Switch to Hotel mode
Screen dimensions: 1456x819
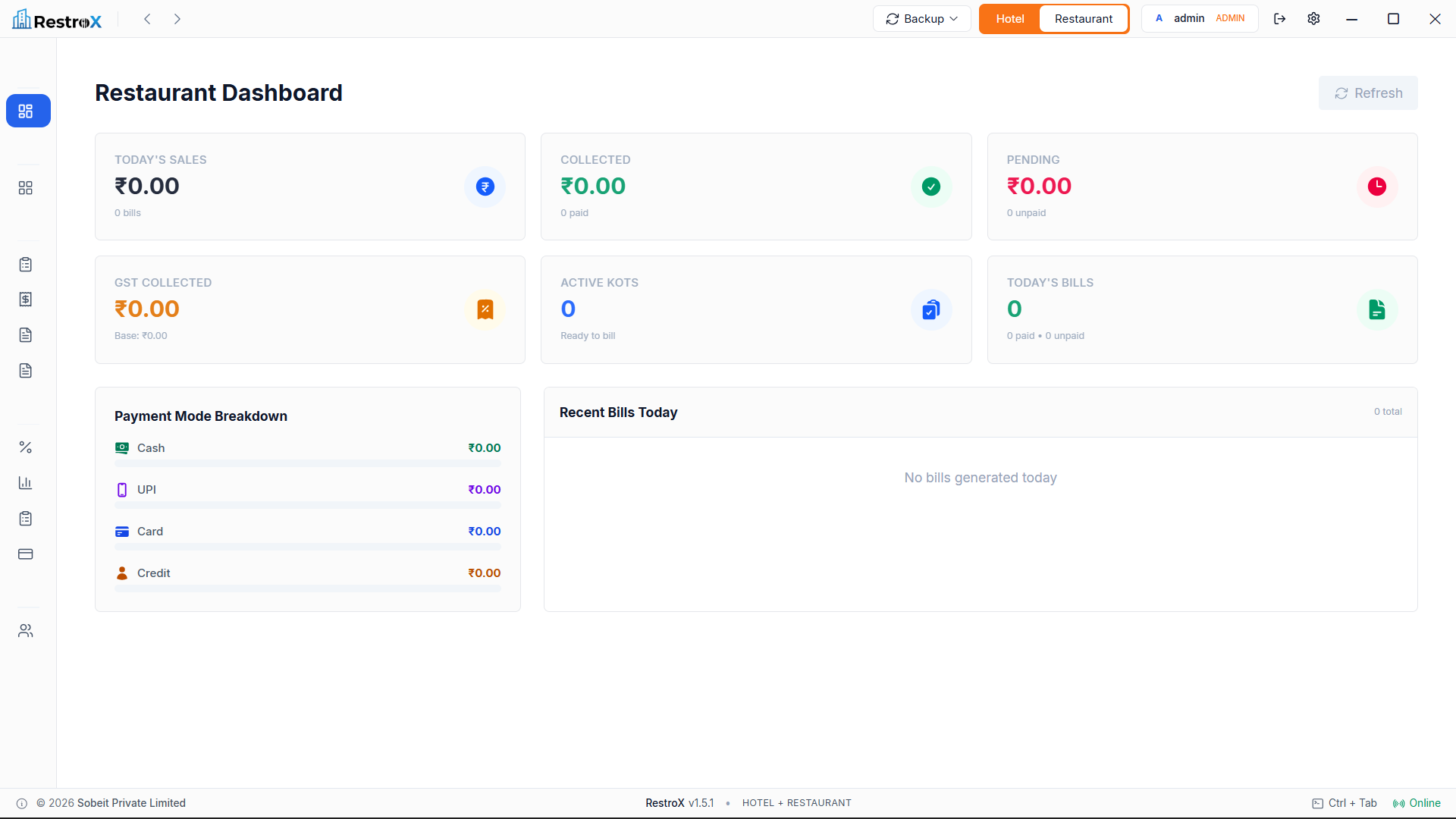coord(1010,19)
